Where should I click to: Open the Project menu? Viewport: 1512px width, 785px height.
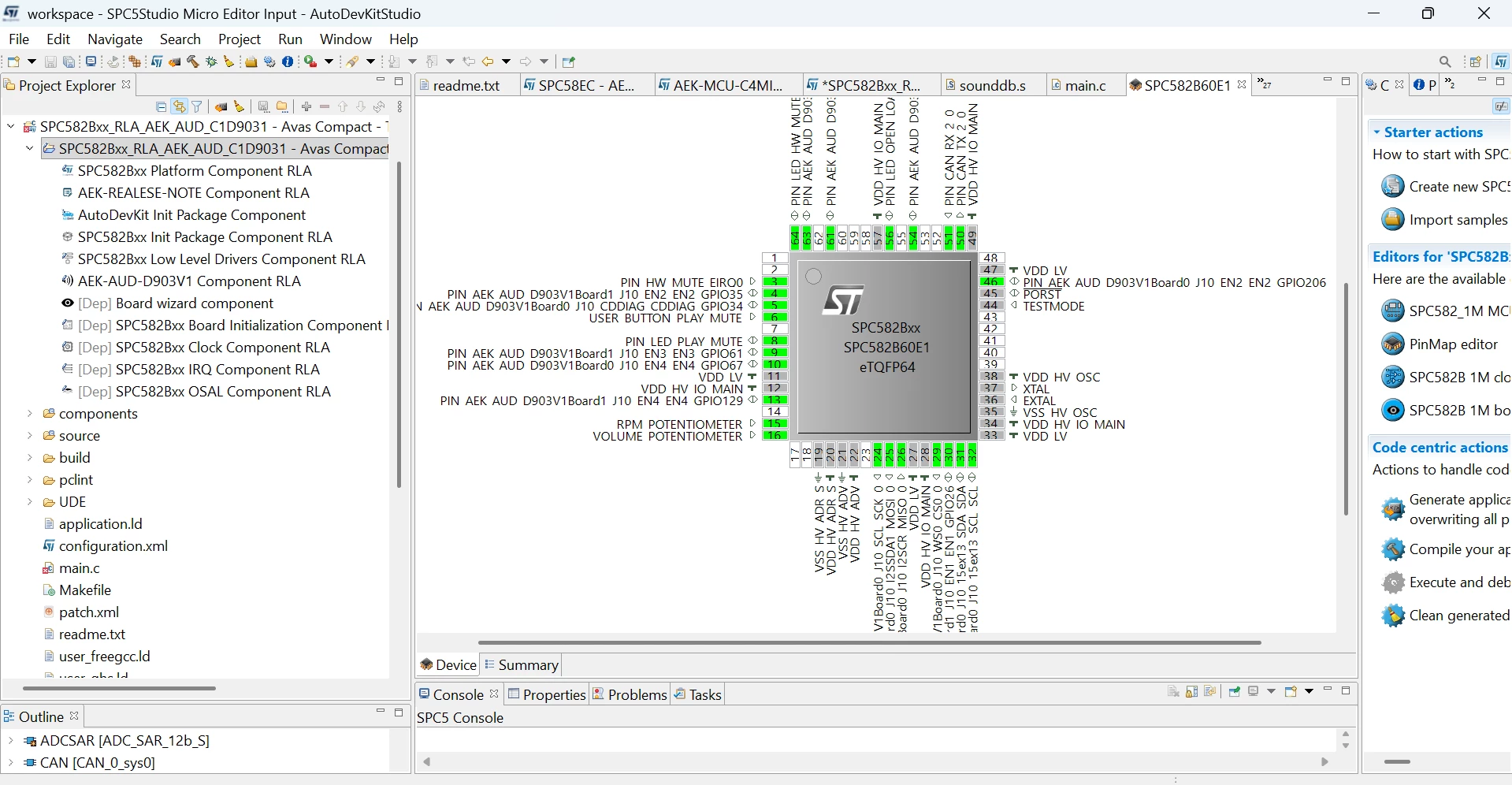pyautogui.click(x=240, y=39)
